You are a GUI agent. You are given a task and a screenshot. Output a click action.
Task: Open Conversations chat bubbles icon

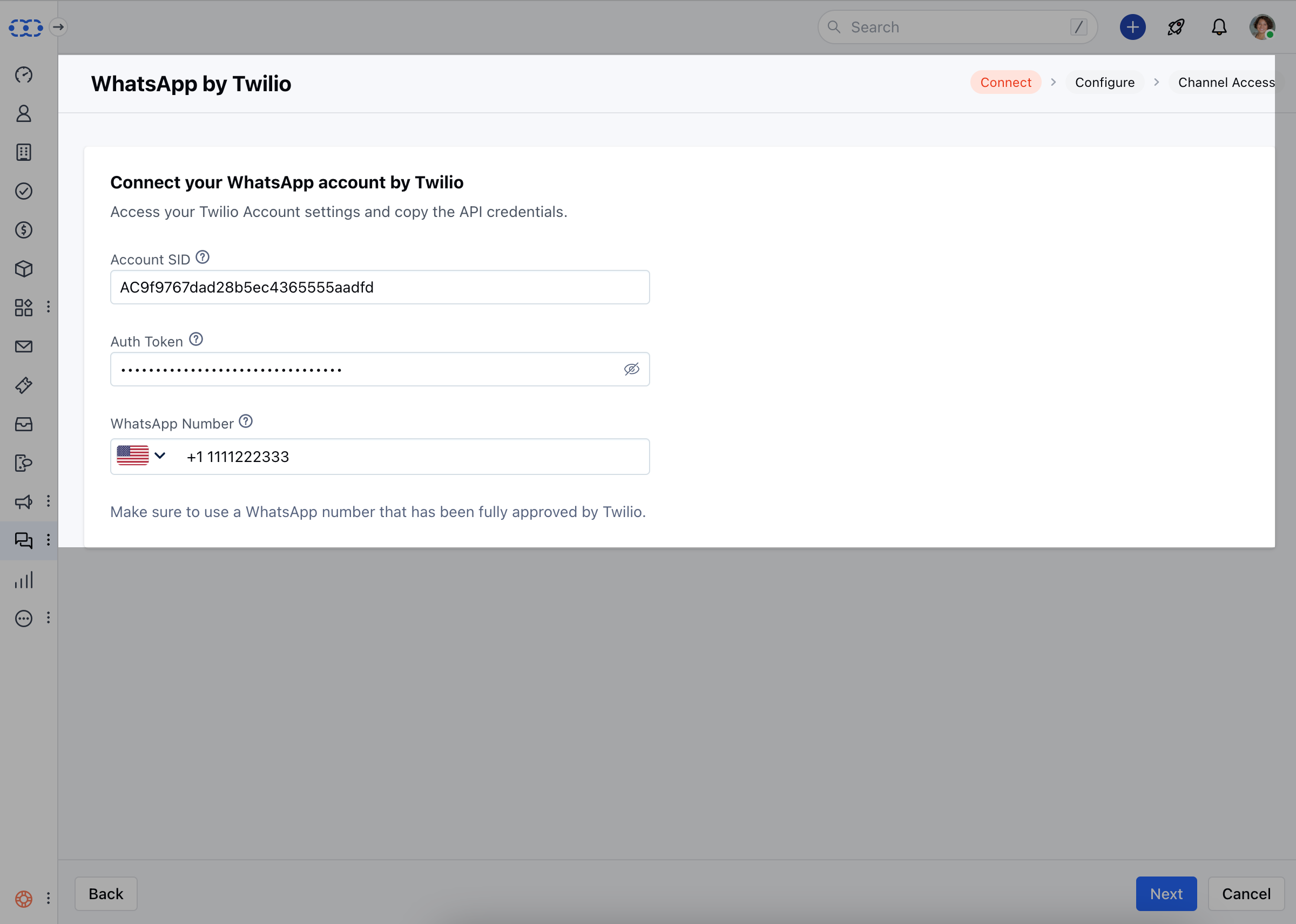(x=24, y=540)
